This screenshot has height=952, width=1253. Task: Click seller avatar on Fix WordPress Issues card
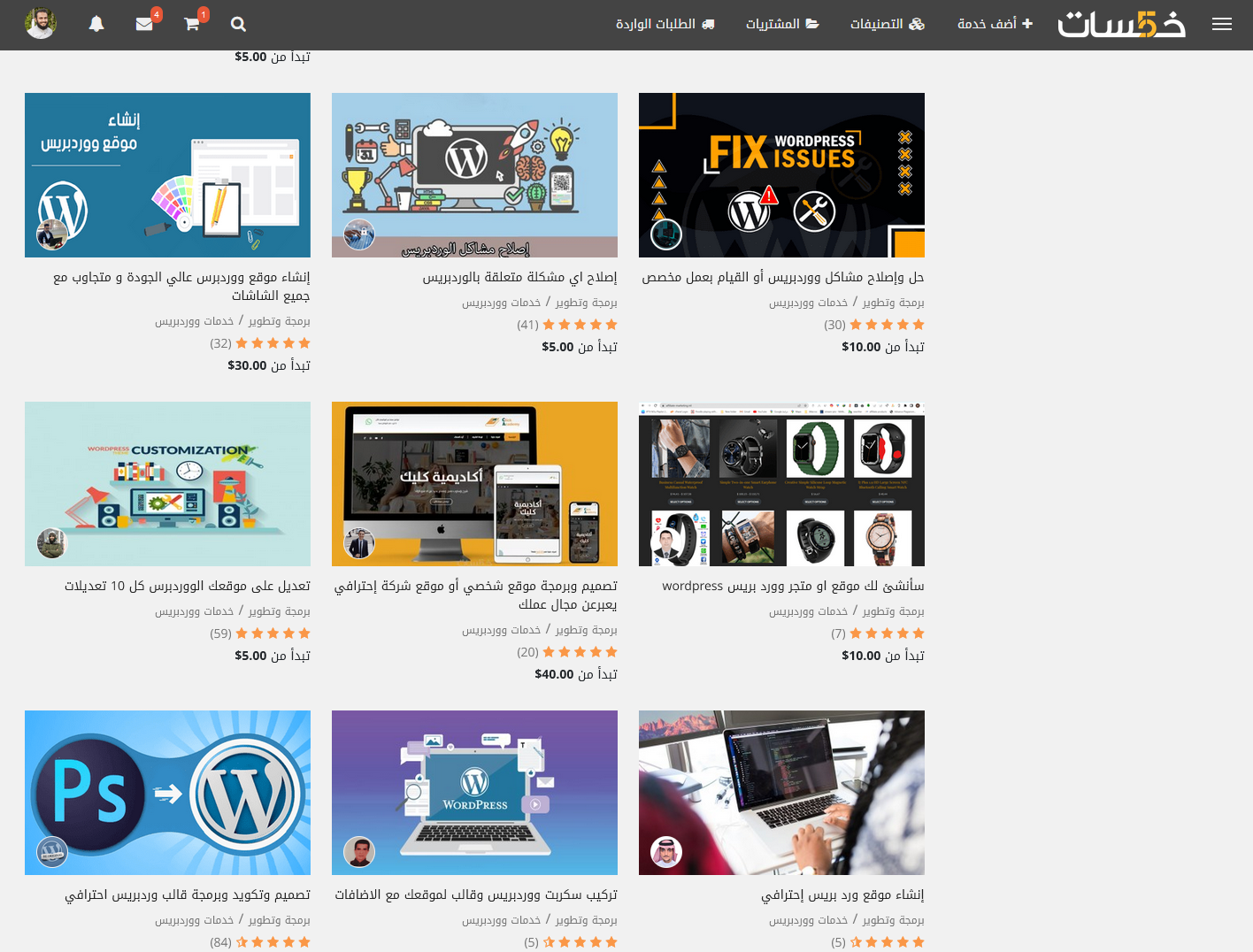click(666, 234)
